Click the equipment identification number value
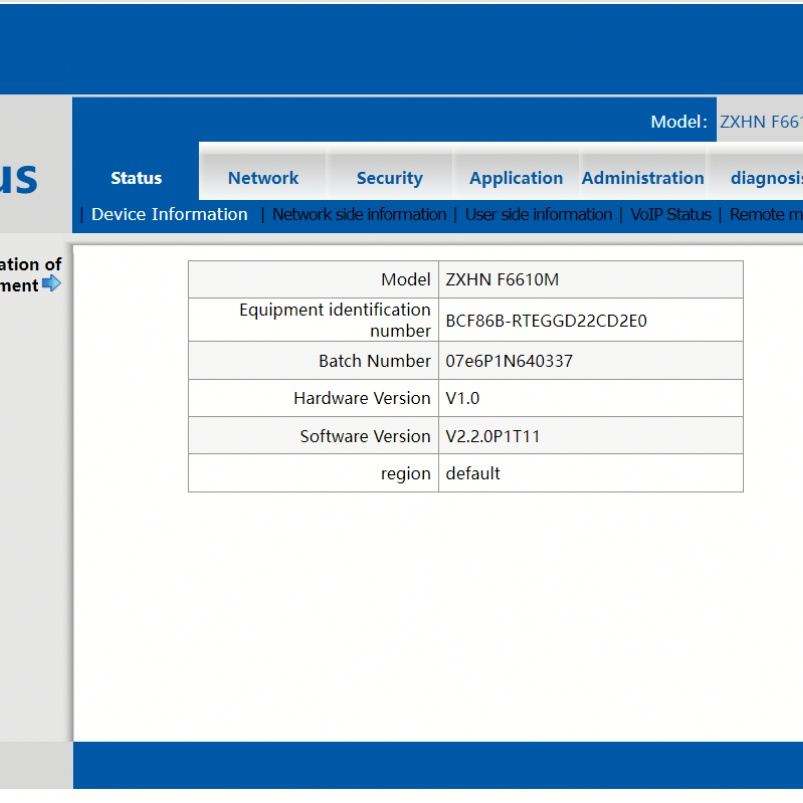Image resolution: width=803 pixels, height=803 pixels. click(546, 321)
